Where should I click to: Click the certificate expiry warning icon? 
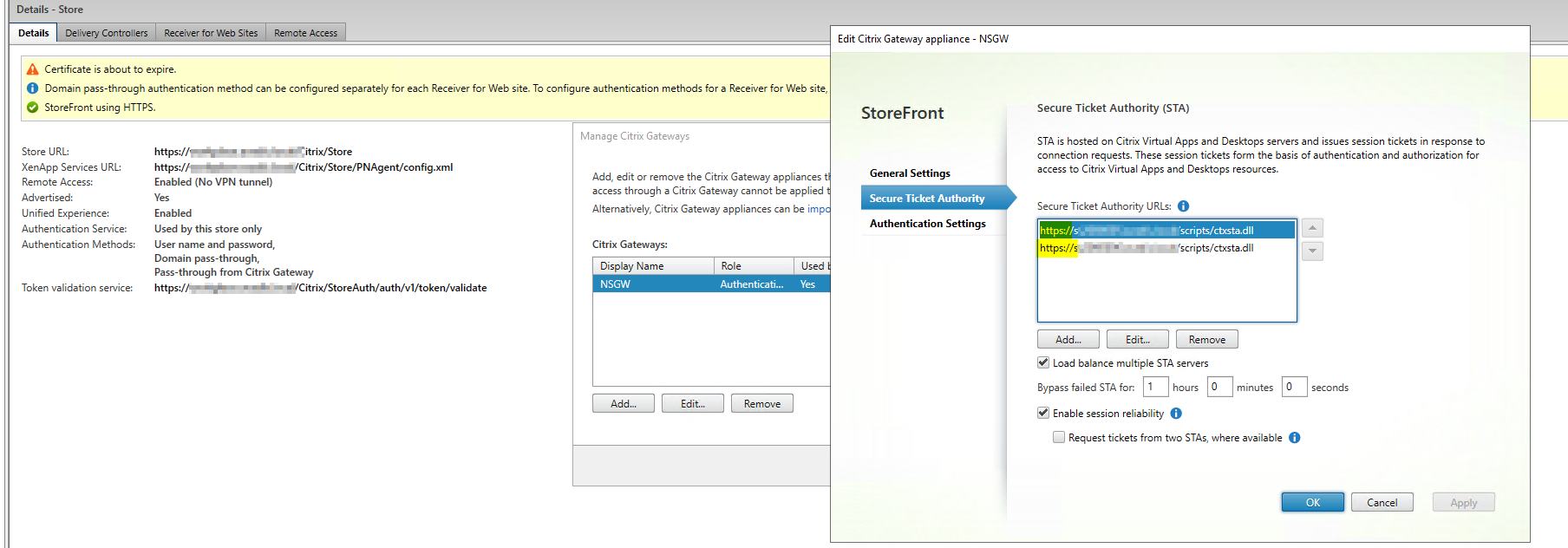coord(32,69)
